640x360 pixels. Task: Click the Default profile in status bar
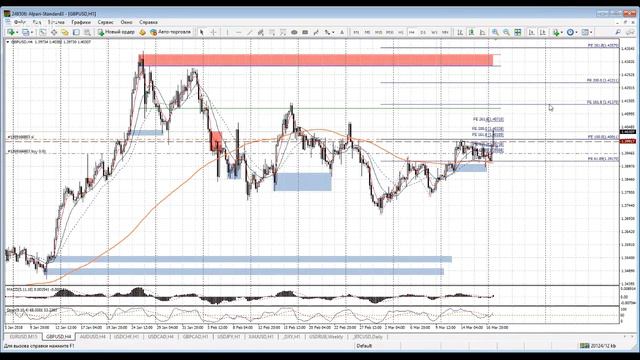[x=364, y=346]
